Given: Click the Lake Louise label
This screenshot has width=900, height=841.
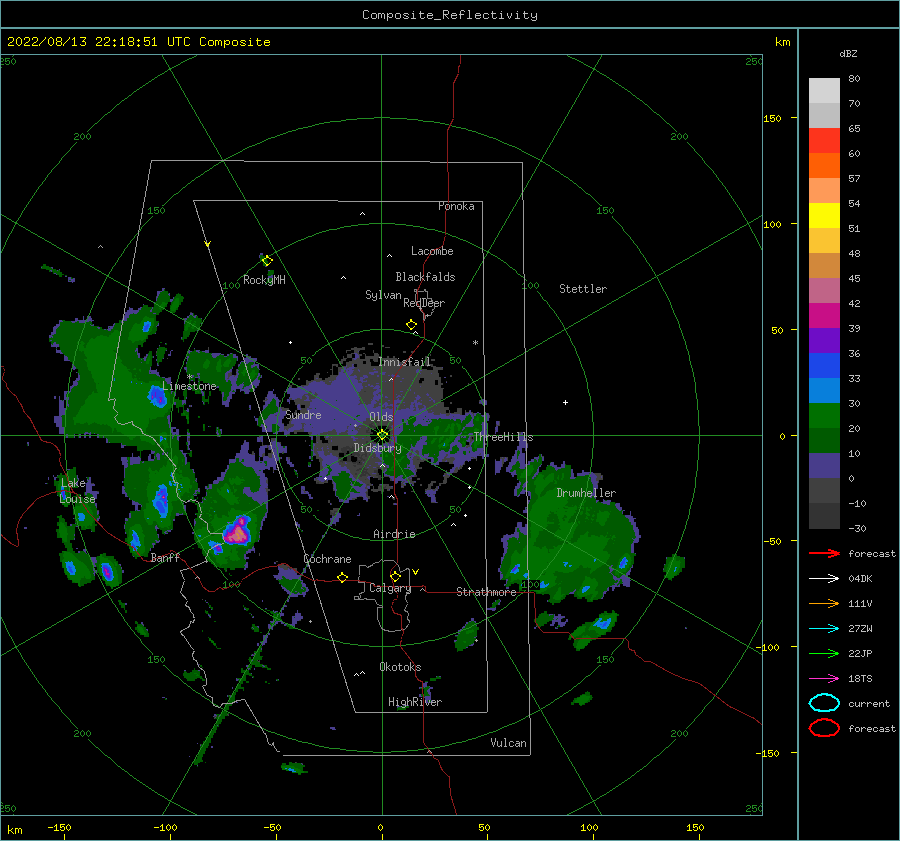Looking at the screenshot, I should pos(77,491).
